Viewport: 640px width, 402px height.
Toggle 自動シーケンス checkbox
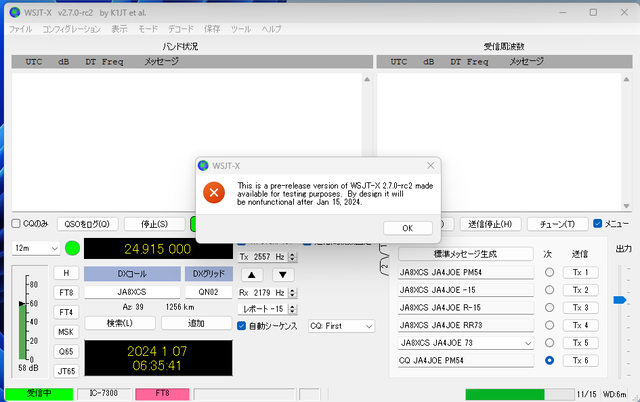tap(241, 326)
